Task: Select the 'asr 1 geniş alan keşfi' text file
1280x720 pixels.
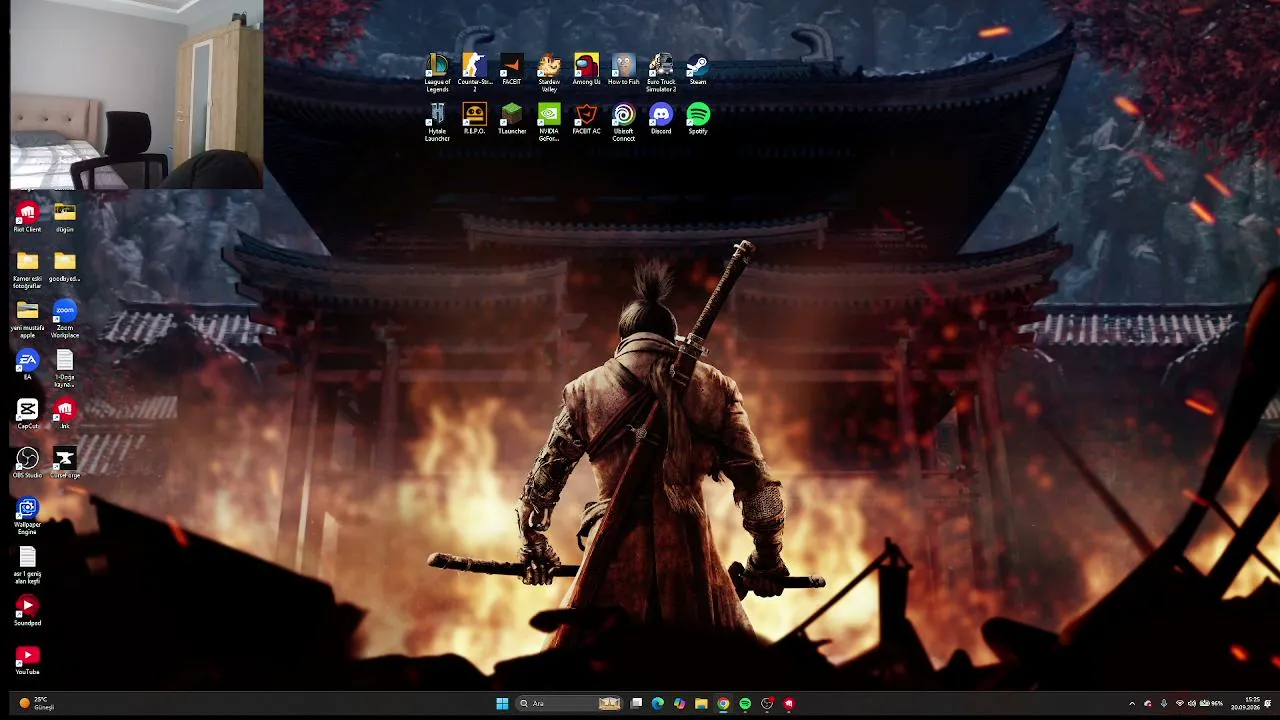Action: 27,565
